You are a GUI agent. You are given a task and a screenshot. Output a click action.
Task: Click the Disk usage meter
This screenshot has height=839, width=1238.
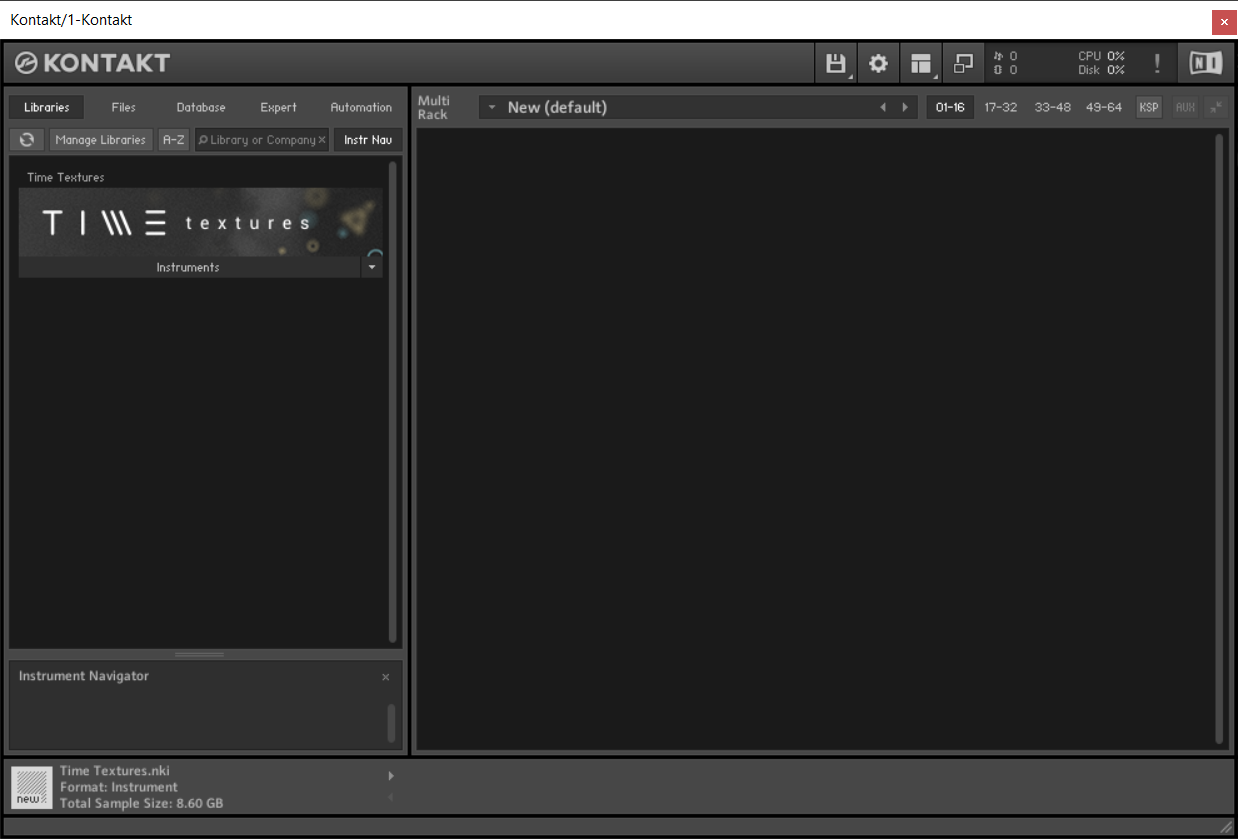1101,70
